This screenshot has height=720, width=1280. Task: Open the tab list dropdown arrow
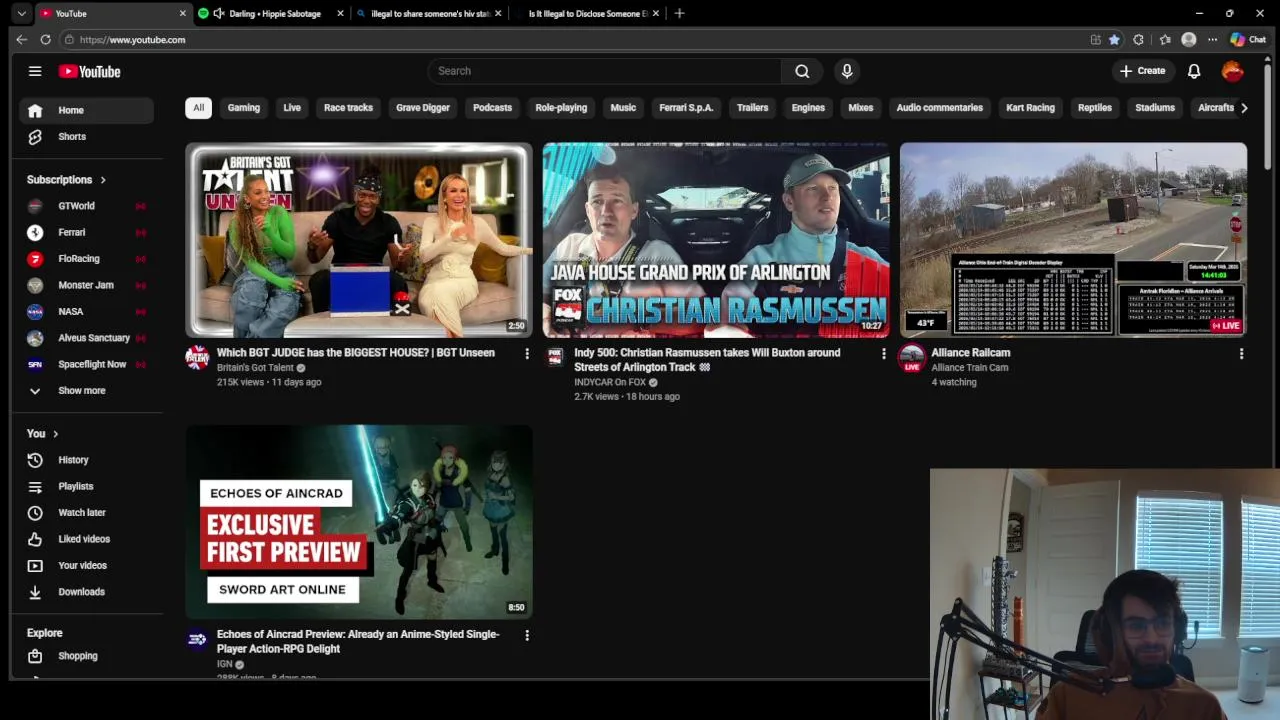pos(21,14)
